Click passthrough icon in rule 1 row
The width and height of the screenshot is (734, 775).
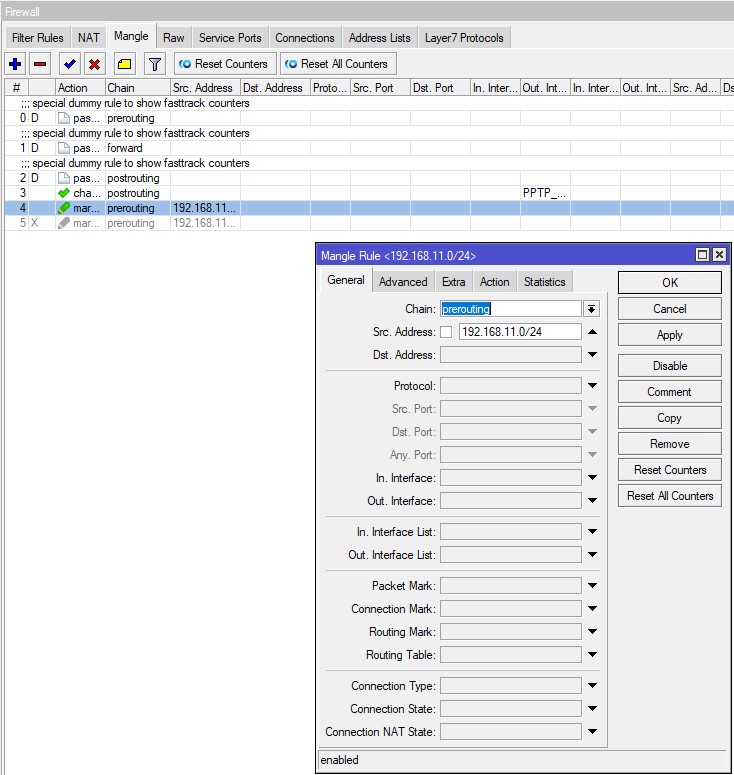click(63, 148)
